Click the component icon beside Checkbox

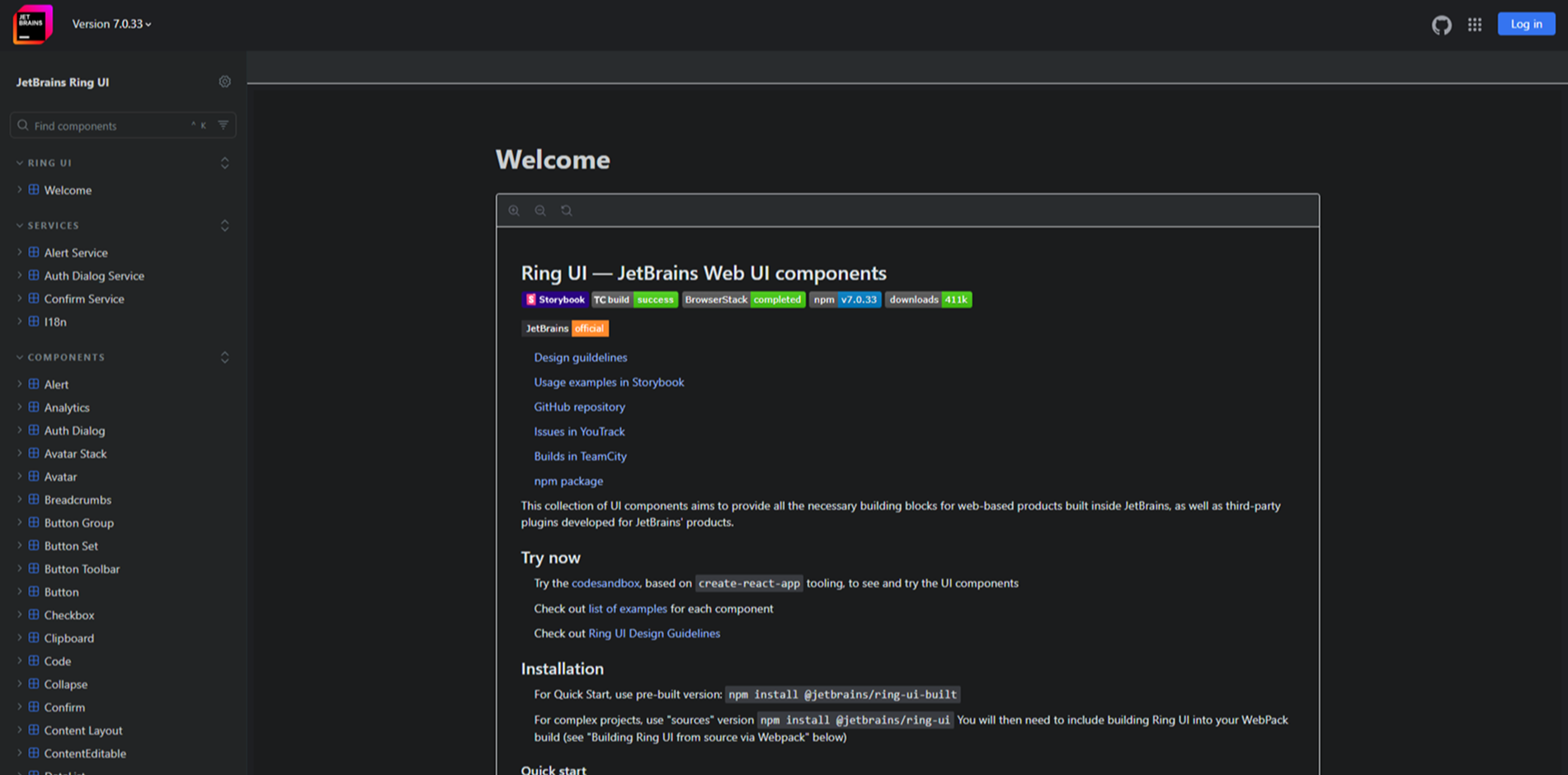pos(34,615)
